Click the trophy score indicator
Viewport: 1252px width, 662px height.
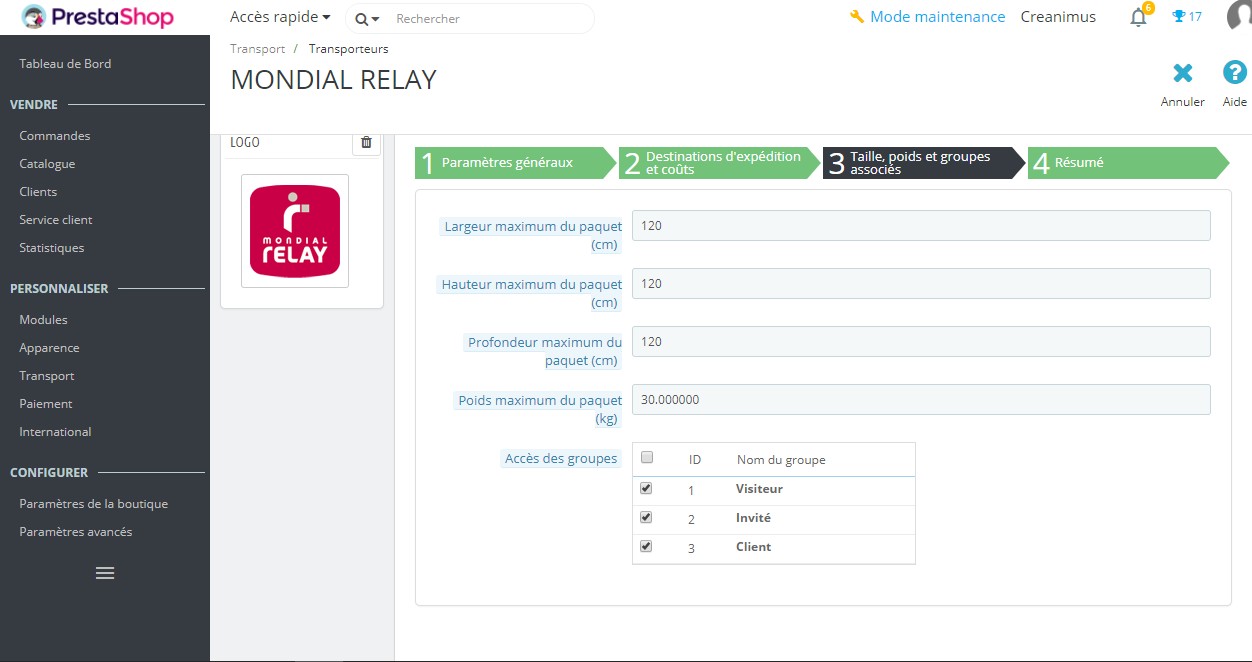pos(1187,17)
